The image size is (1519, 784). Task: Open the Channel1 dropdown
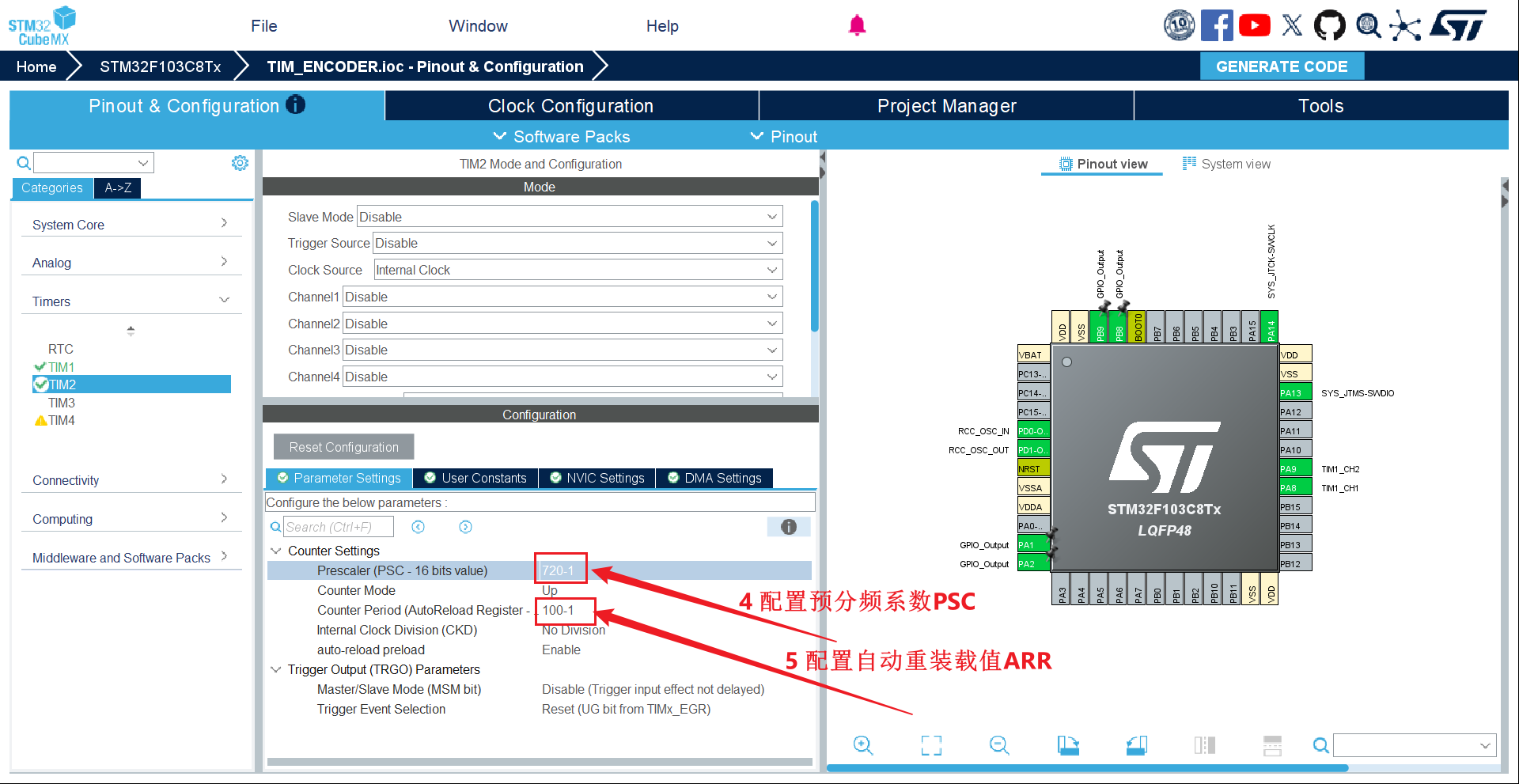click(x=563, y=297)
